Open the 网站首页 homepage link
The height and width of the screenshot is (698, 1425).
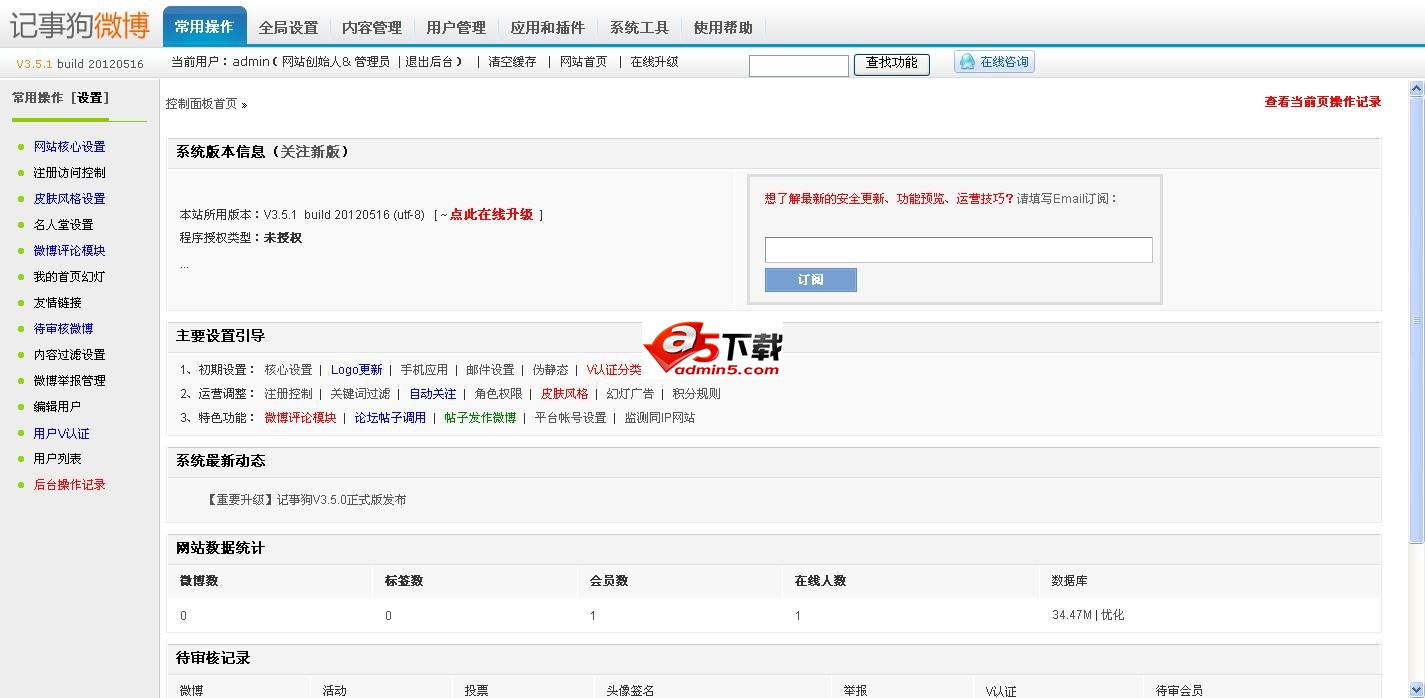[x=582, y=62]
